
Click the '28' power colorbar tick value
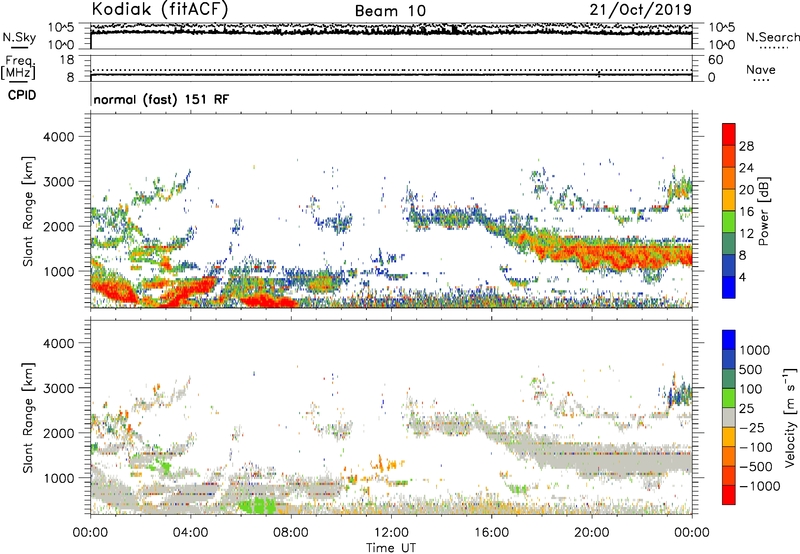[x=746, y=146]
